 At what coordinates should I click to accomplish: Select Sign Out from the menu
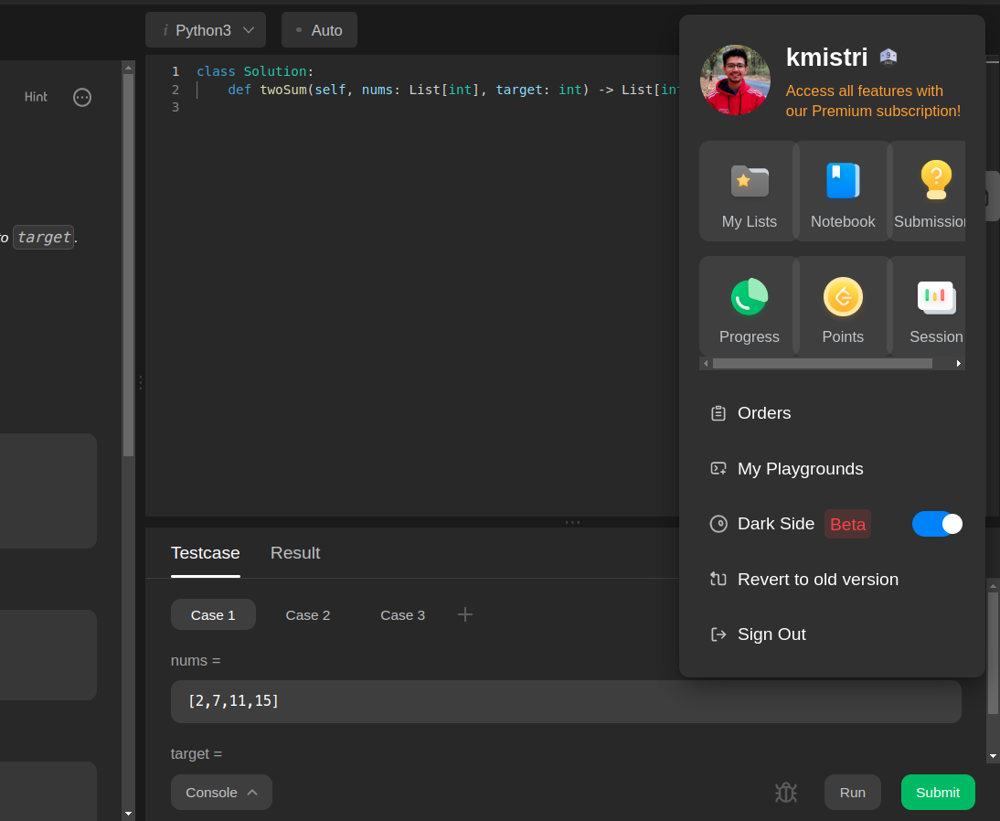click(x=770, y=634)
